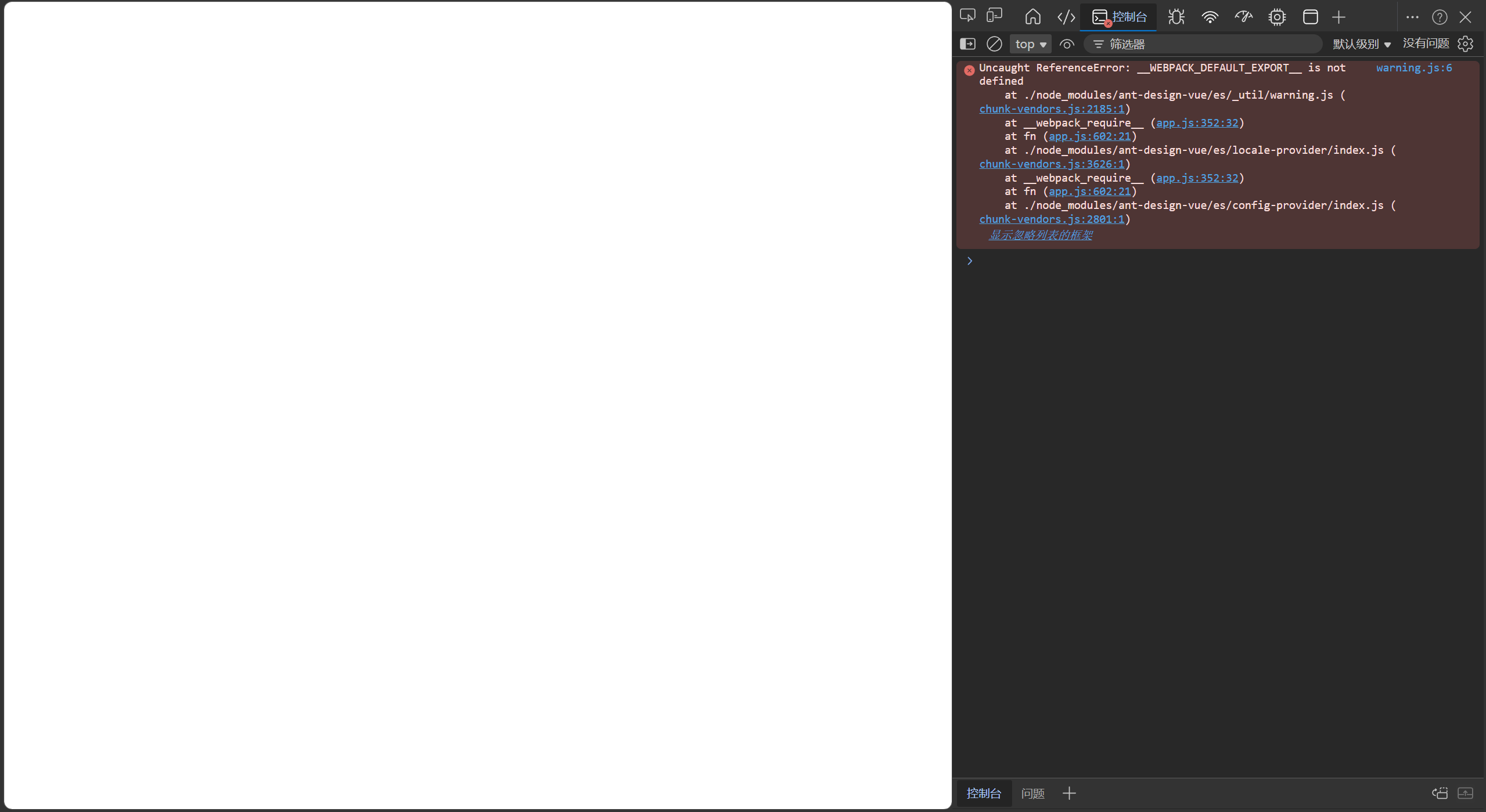Select the 控制台 tab in top toolbar
Viewport: 1486px width, 812px height.
[x=1119, y=17]
